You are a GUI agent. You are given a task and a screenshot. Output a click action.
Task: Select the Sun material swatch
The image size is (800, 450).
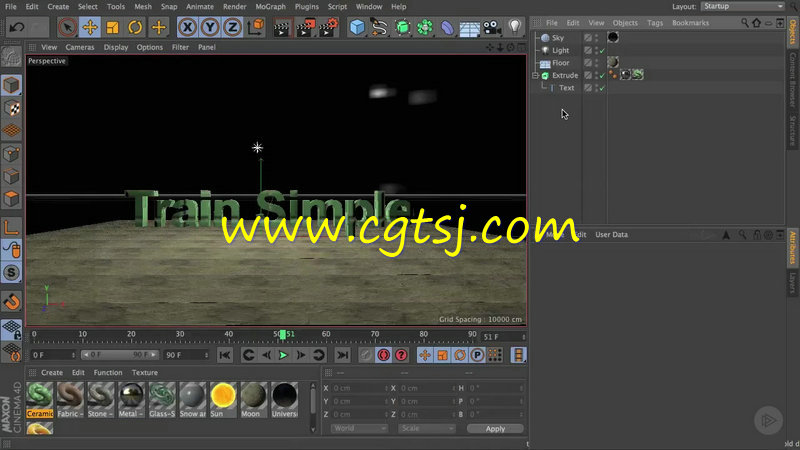223,399
